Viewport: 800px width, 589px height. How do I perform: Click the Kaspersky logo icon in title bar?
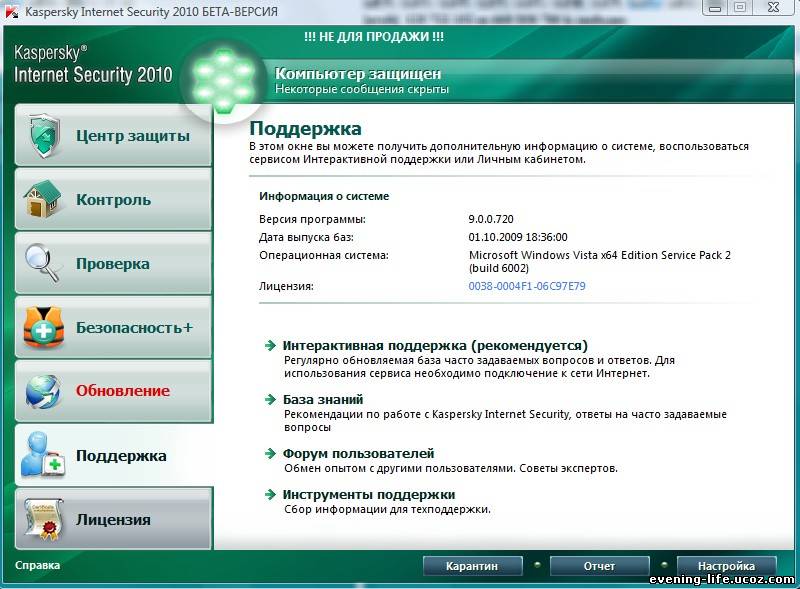pyautogui.click(x=11, y=11)
